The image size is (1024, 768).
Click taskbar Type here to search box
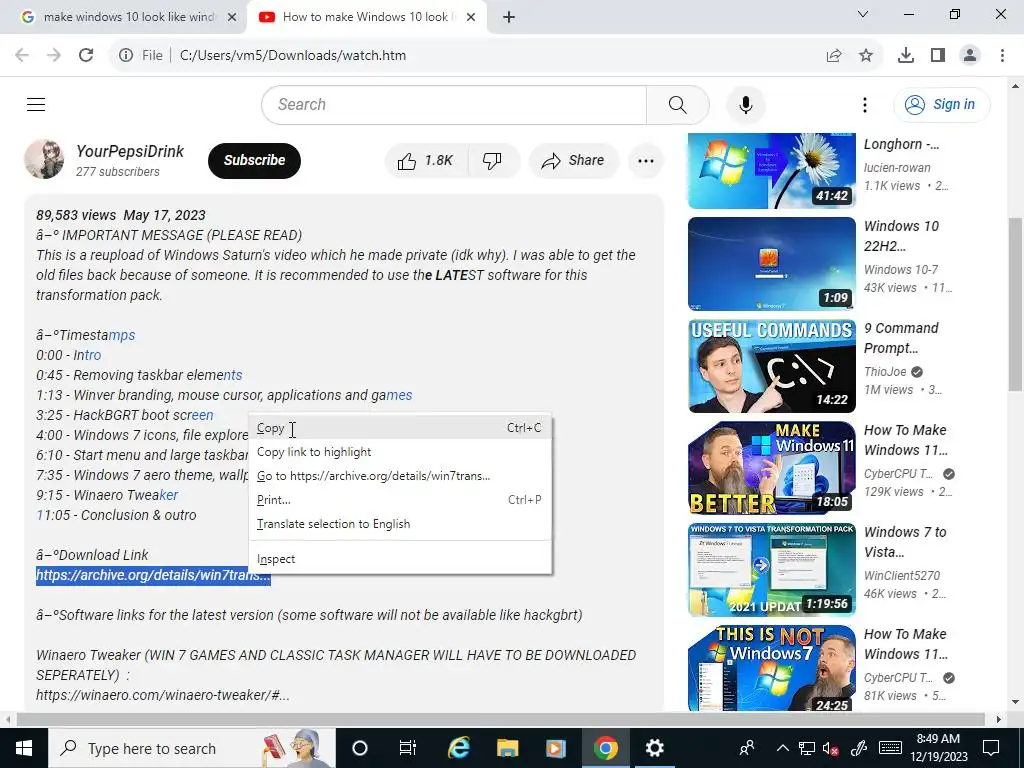point(192,748)
